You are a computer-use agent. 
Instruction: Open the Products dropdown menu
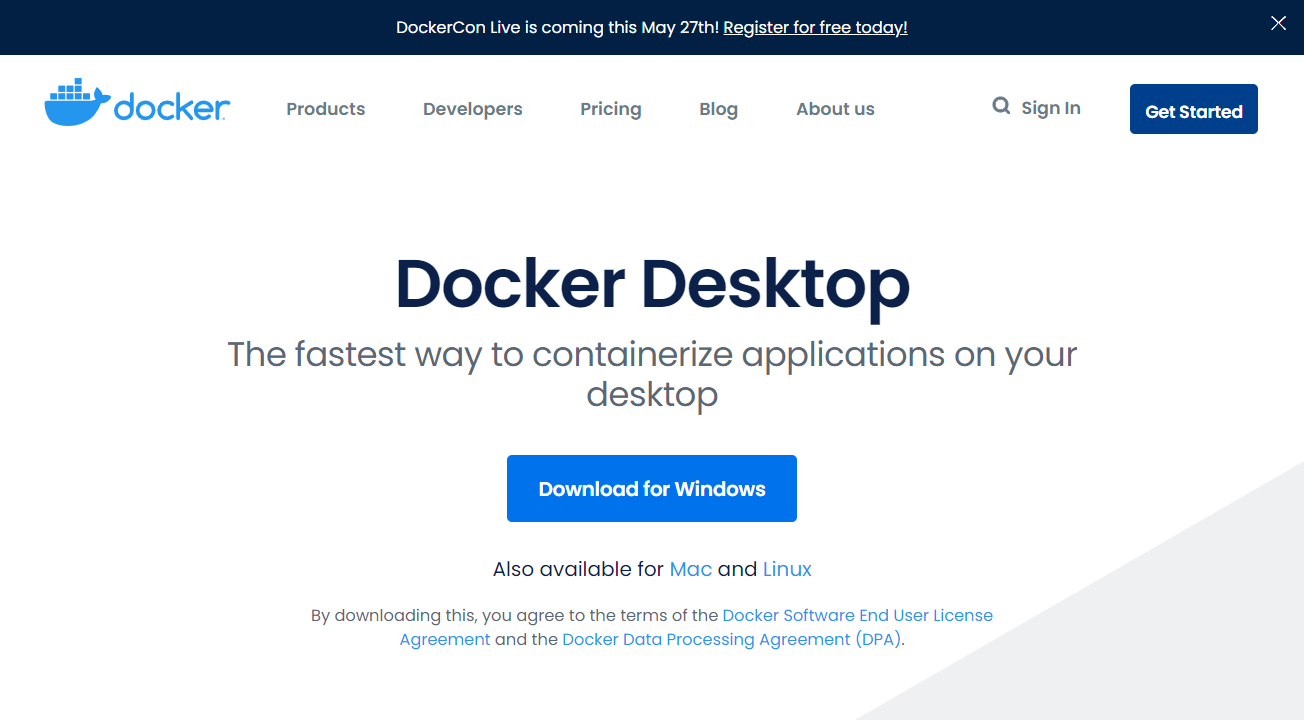(325, 109)
